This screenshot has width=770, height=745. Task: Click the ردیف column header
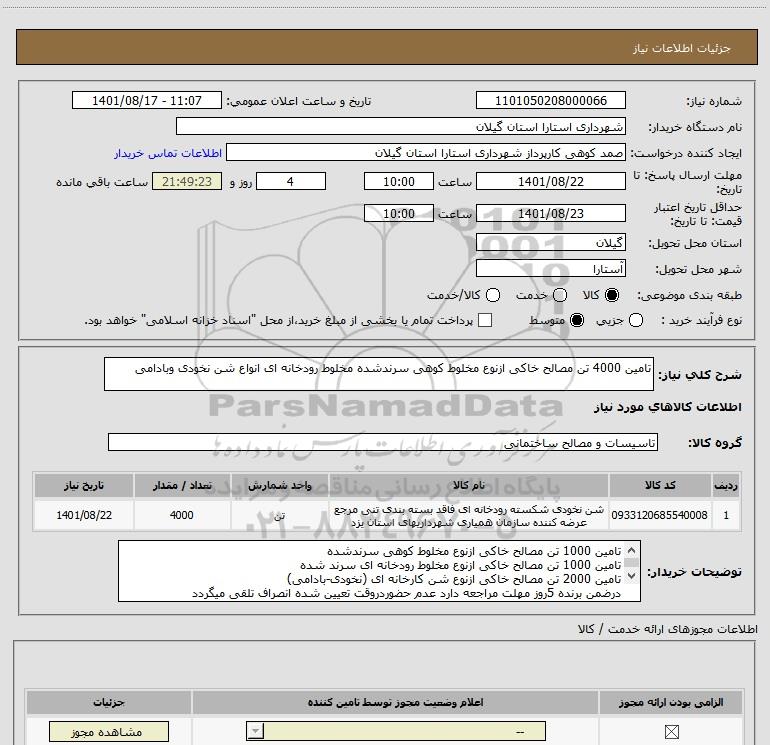tap(726, 485)
